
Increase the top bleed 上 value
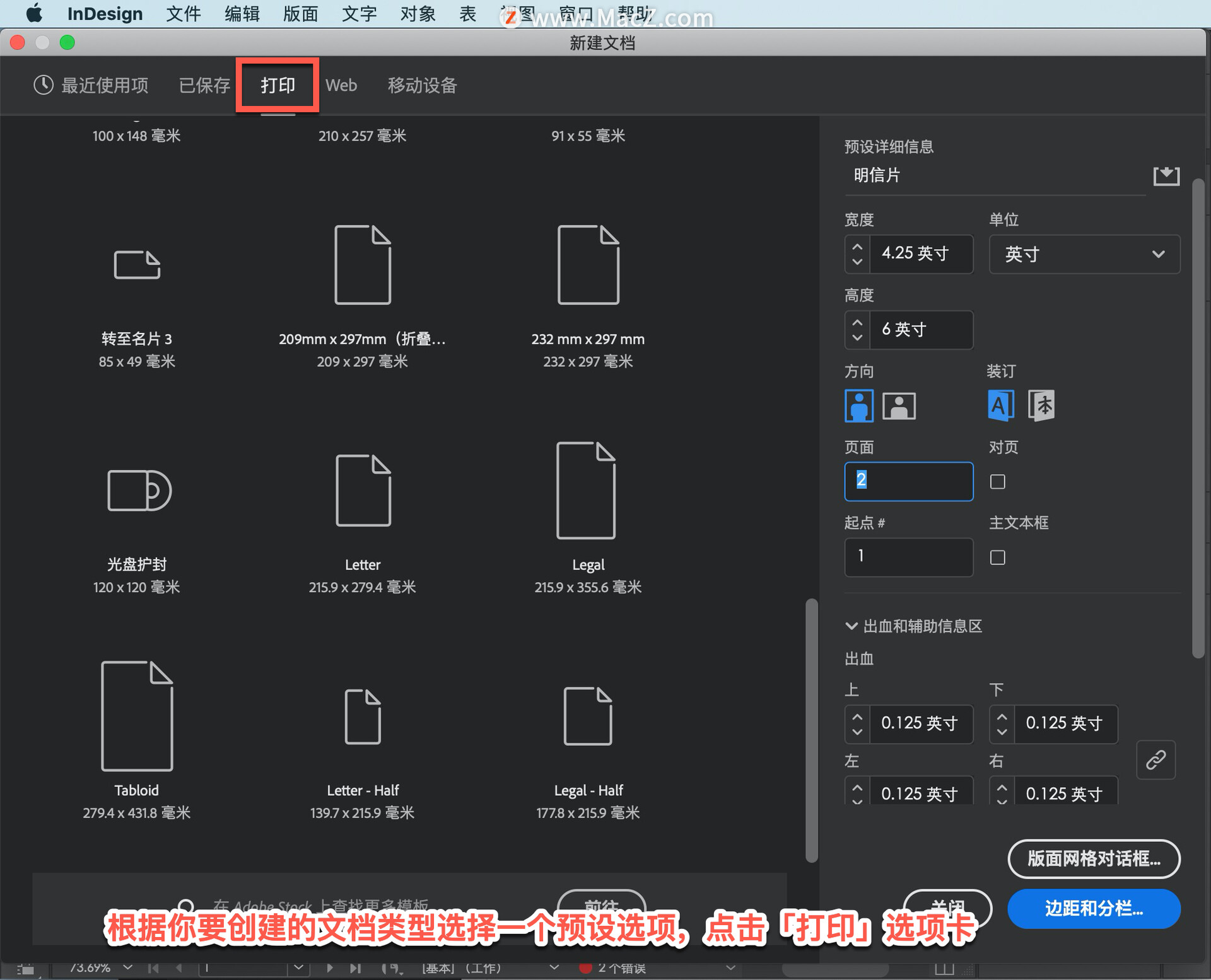point(857,716)
